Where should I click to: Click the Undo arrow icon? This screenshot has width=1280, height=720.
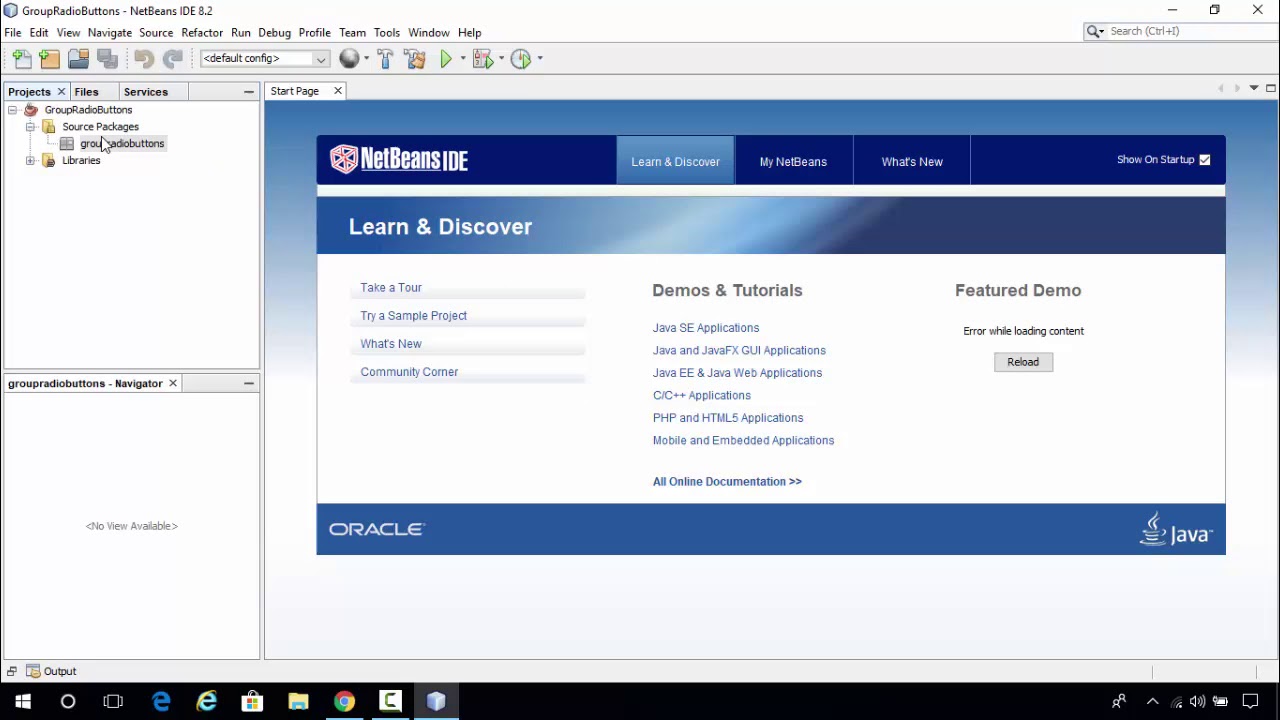click(x=143, y=59)
